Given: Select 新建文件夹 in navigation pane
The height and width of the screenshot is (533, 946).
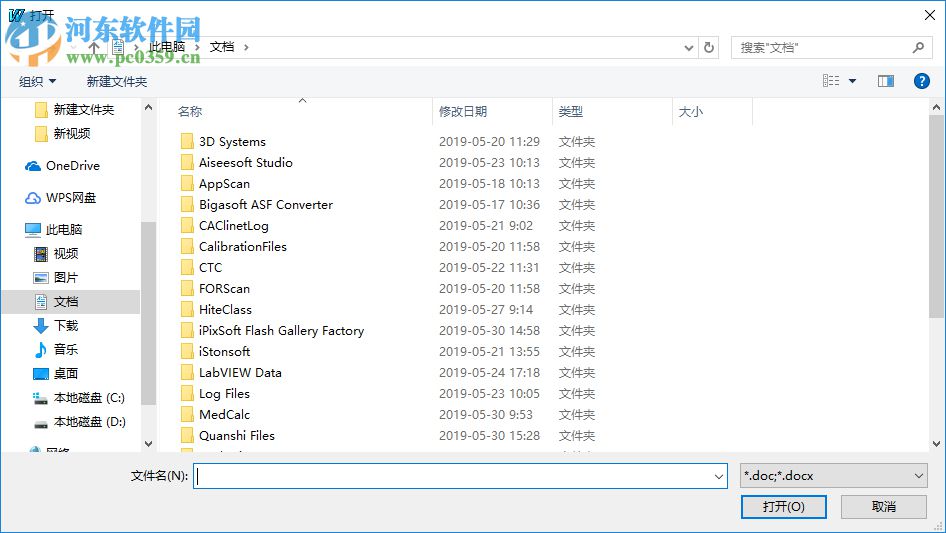Looking at the screenshot, I should pos(75,109).
